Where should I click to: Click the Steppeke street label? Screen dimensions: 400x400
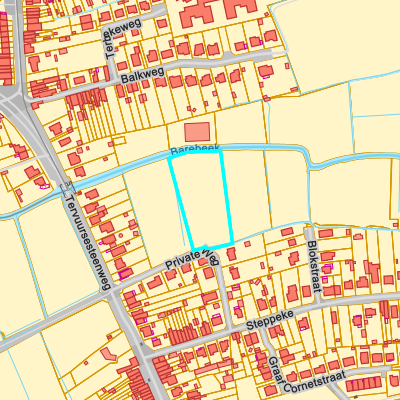click(270, 320)
